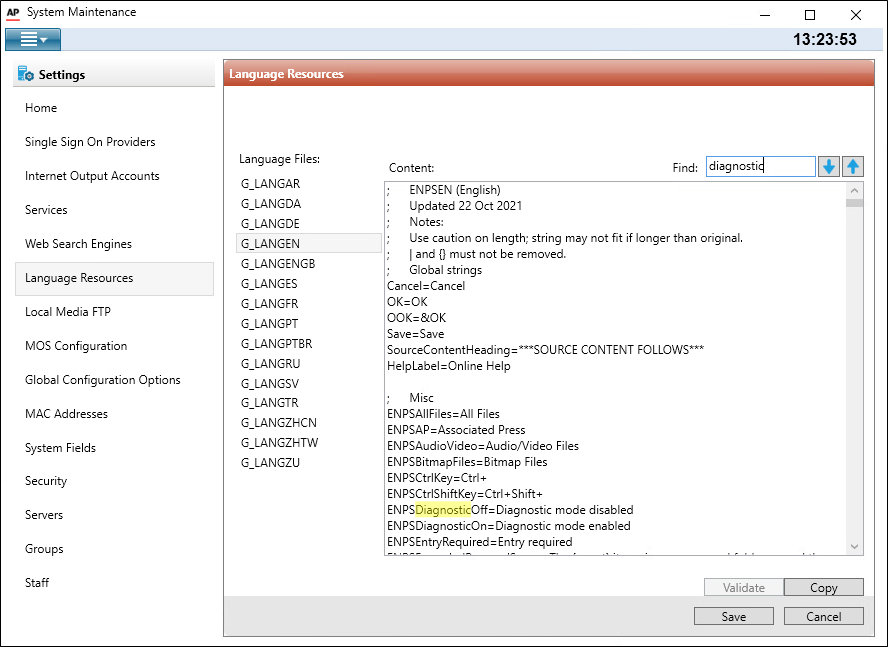Select Services in the settings list

click(46, 210)
